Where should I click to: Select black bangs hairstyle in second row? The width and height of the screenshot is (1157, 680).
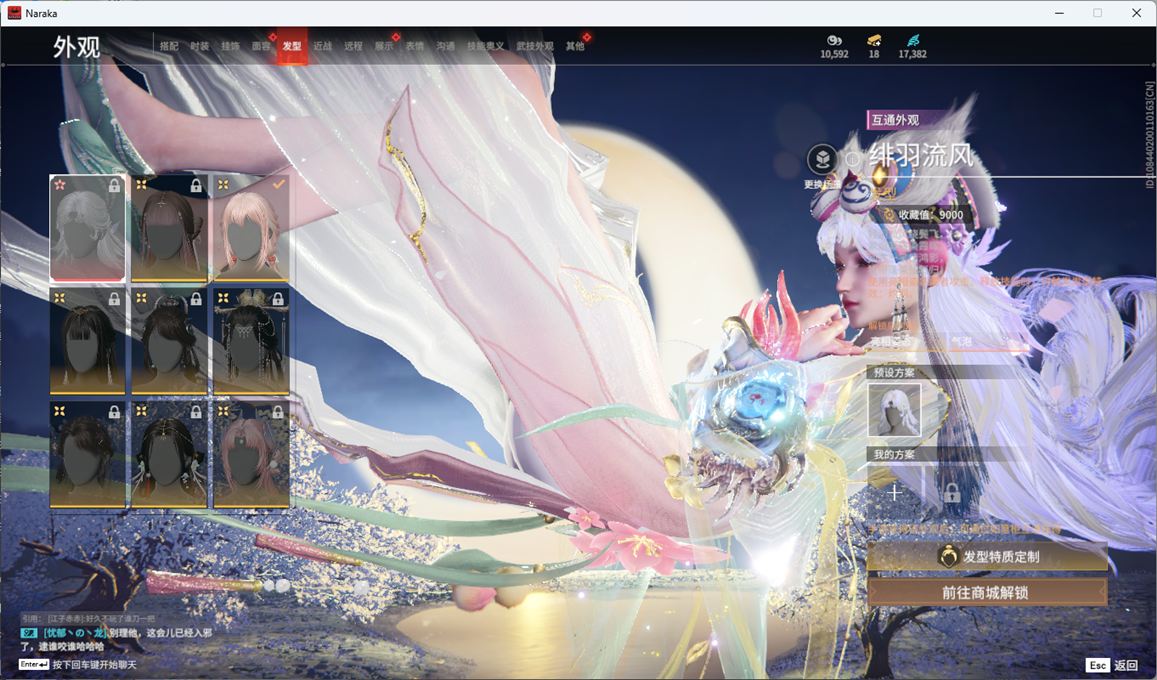point(87,341)
